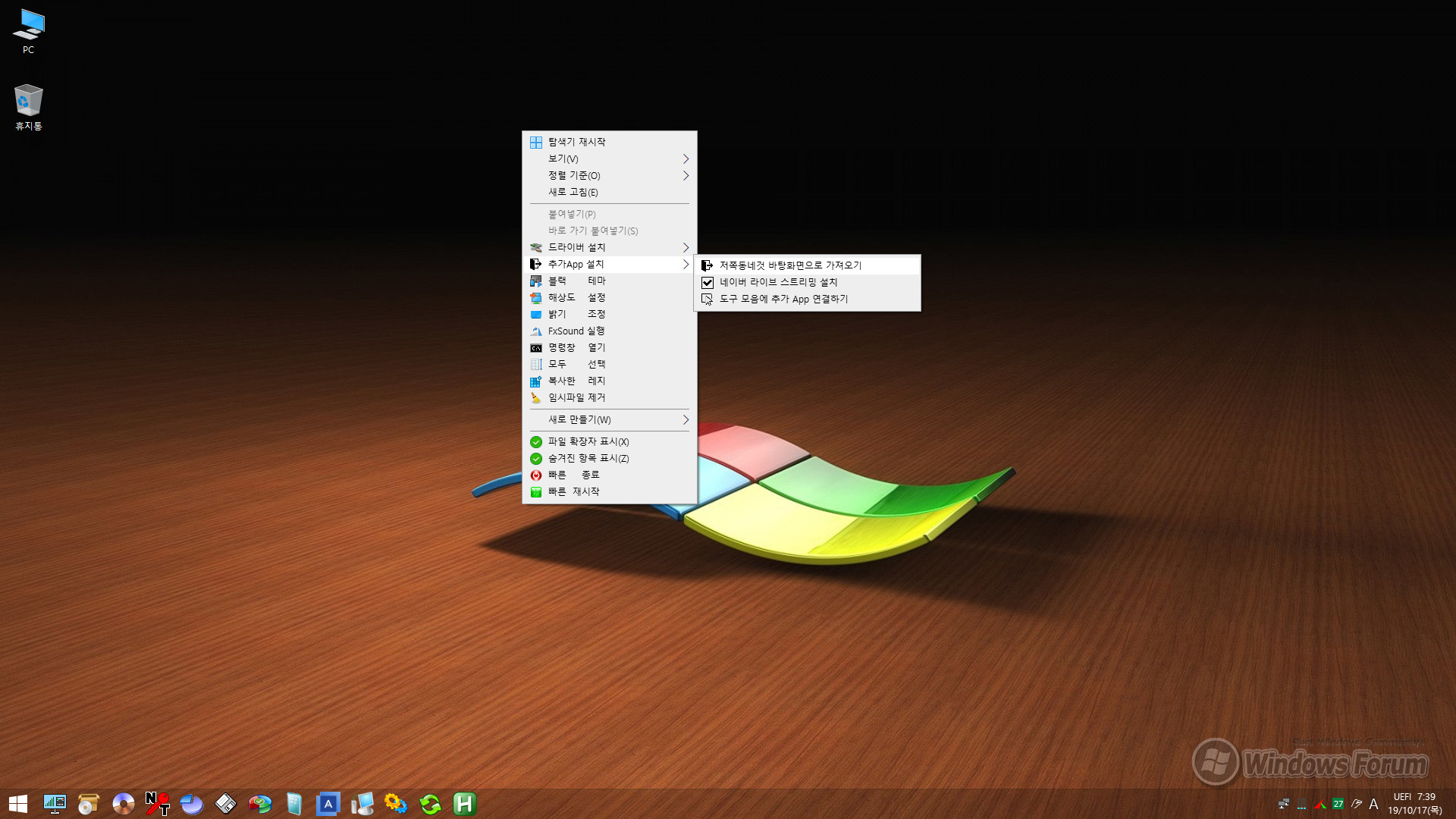Click the floppy disk taskbar icon
1456x819 pixels.
click(225, 804)
